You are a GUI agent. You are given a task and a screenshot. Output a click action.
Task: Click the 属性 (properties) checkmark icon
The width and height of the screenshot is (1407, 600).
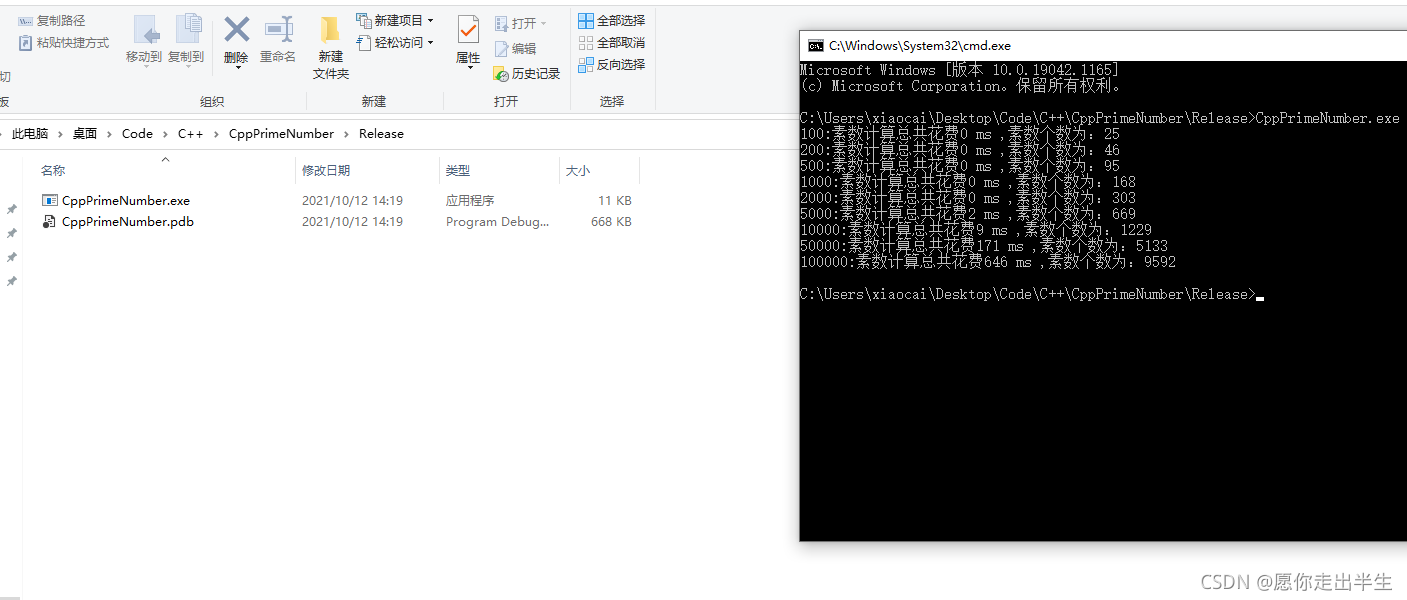point(468,29)
